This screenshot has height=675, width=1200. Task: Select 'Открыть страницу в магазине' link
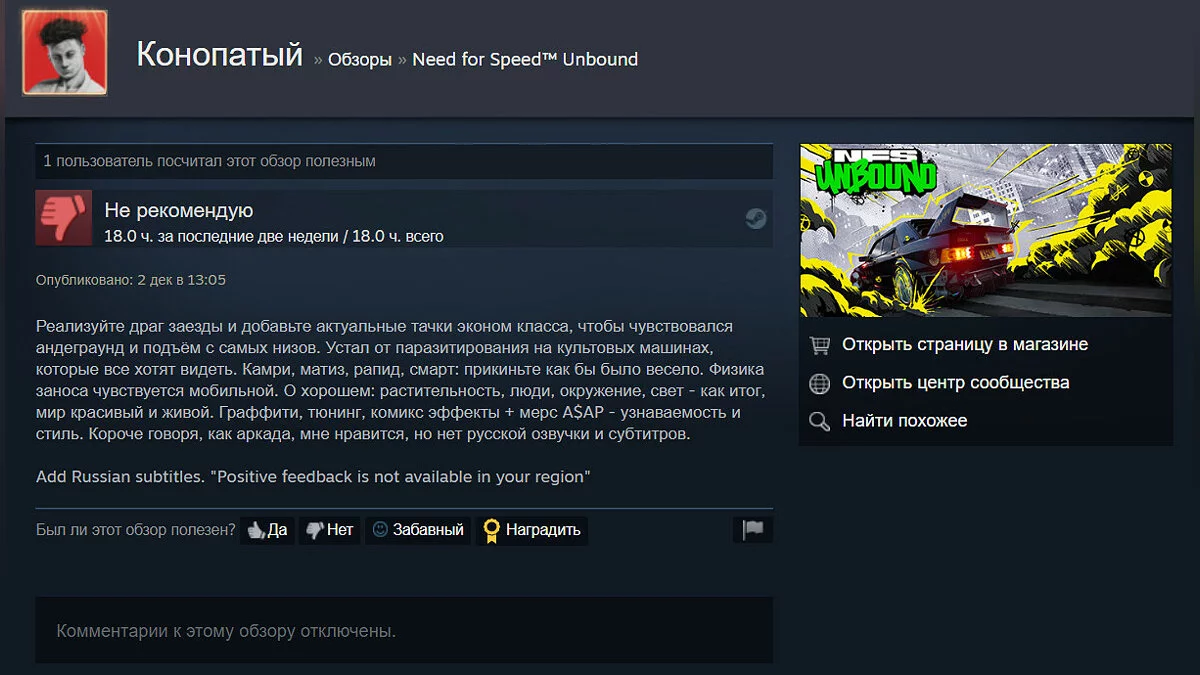pos(964,345)
